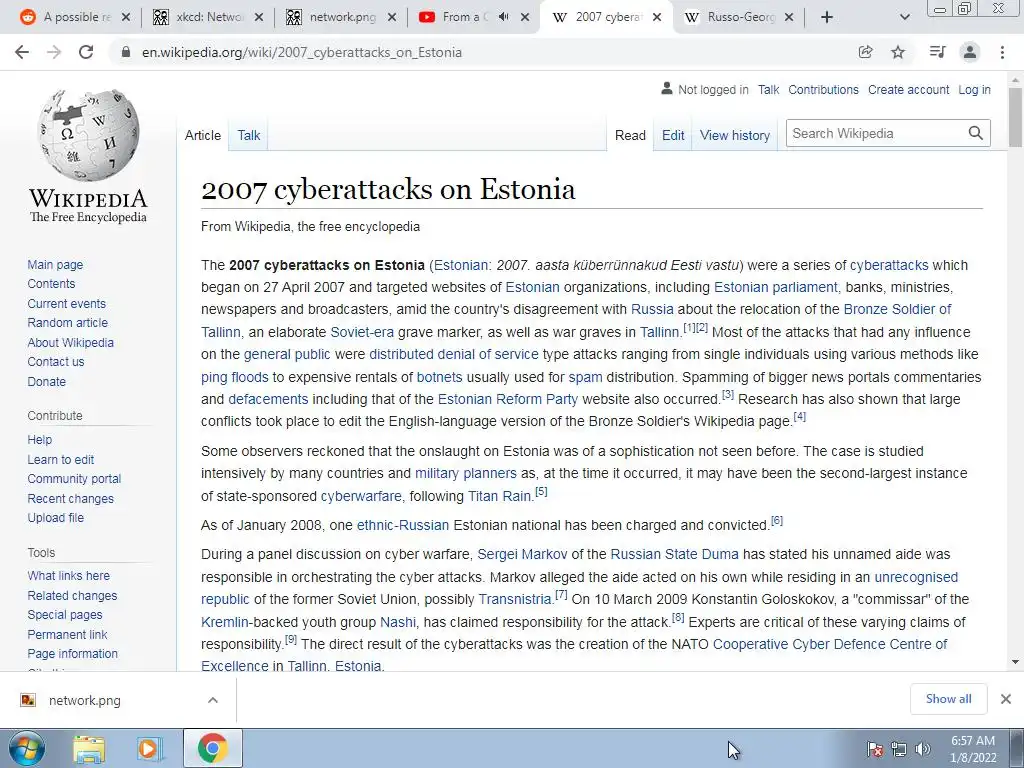Click Show all downloads button
Viewport: 1024px width, 768px height.
click(949, 699)
